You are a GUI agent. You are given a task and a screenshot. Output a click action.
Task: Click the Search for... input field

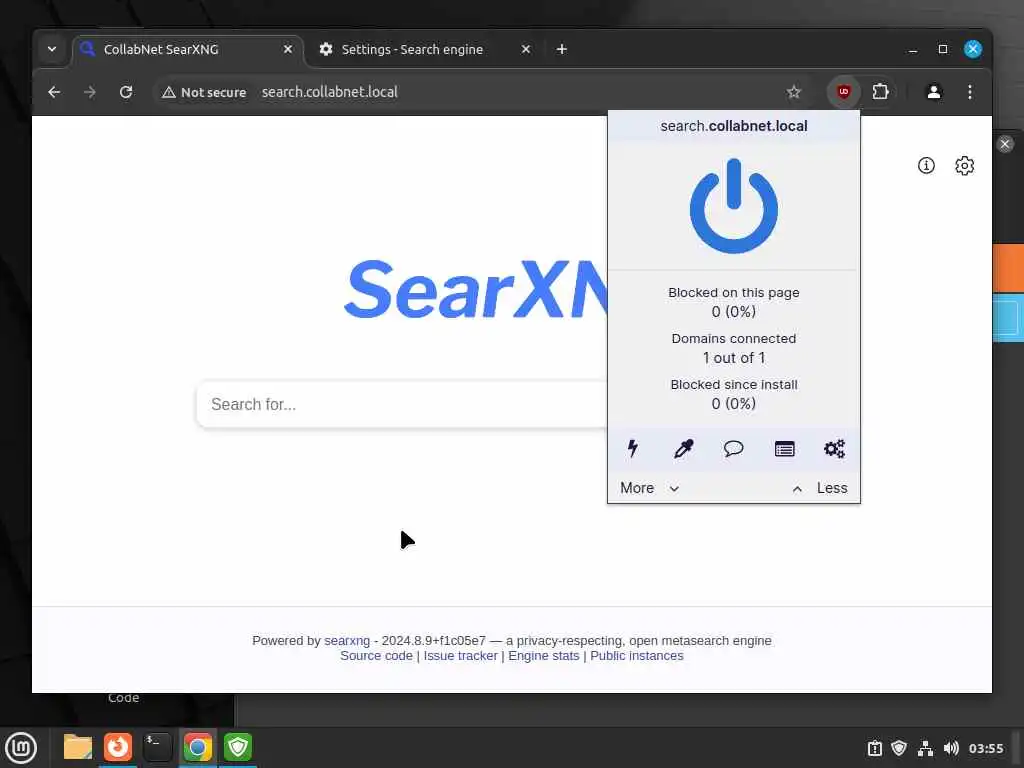click(x=402, y=404)
